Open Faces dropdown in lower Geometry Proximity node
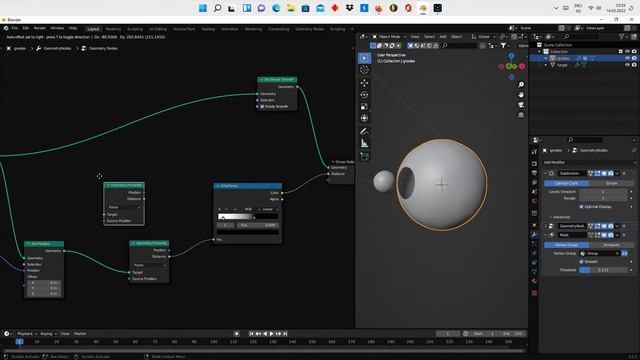The image size is (640, 360). click(149, 265)
